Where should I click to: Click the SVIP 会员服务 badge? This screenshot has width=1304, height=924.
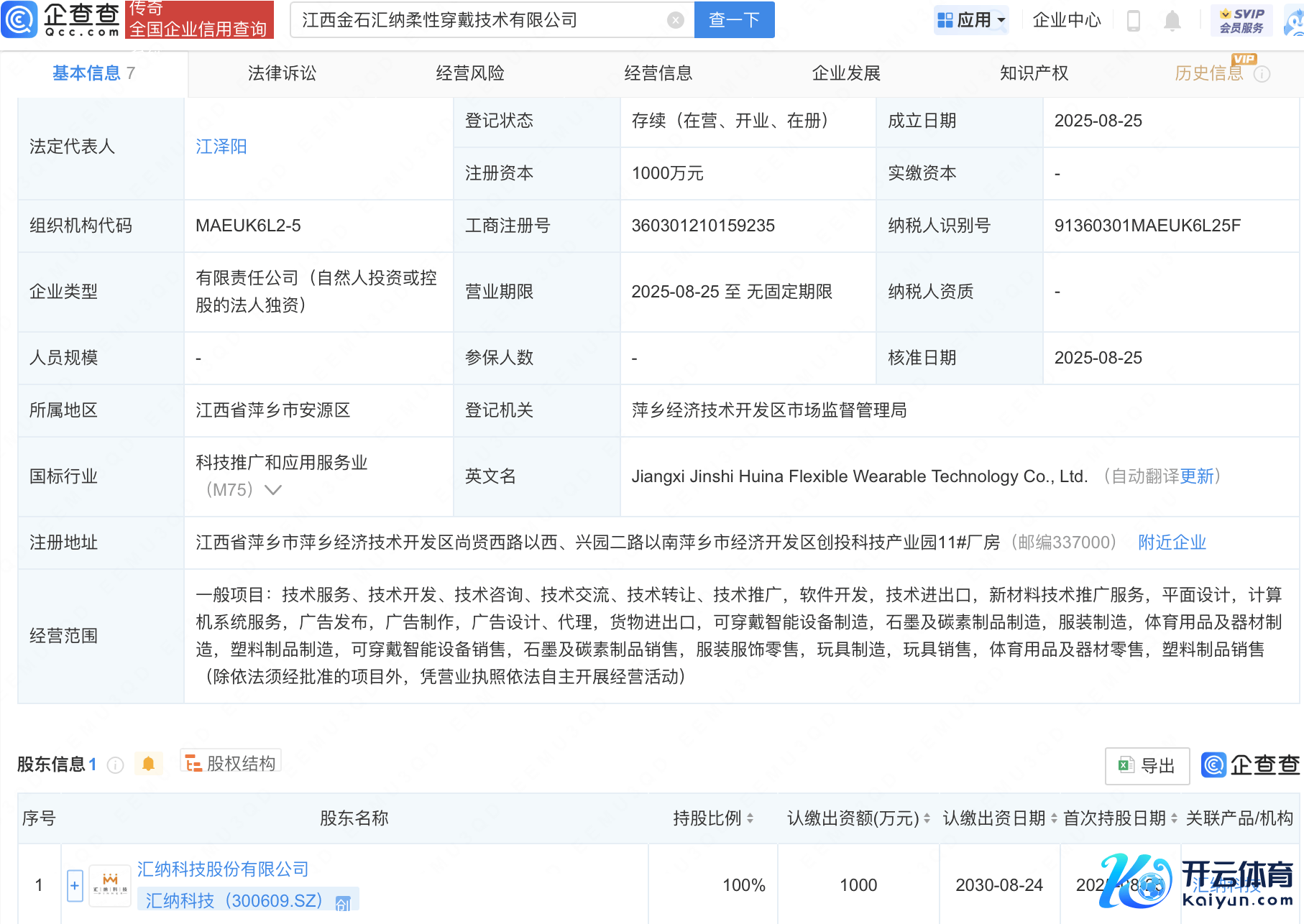point(1241,20)
